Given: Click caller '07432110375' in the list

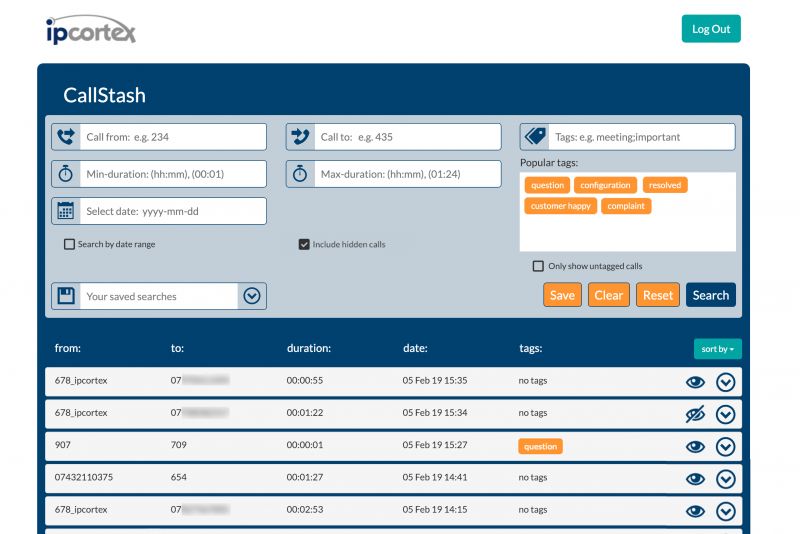Looking at the screenshot, I should [84, 477].
